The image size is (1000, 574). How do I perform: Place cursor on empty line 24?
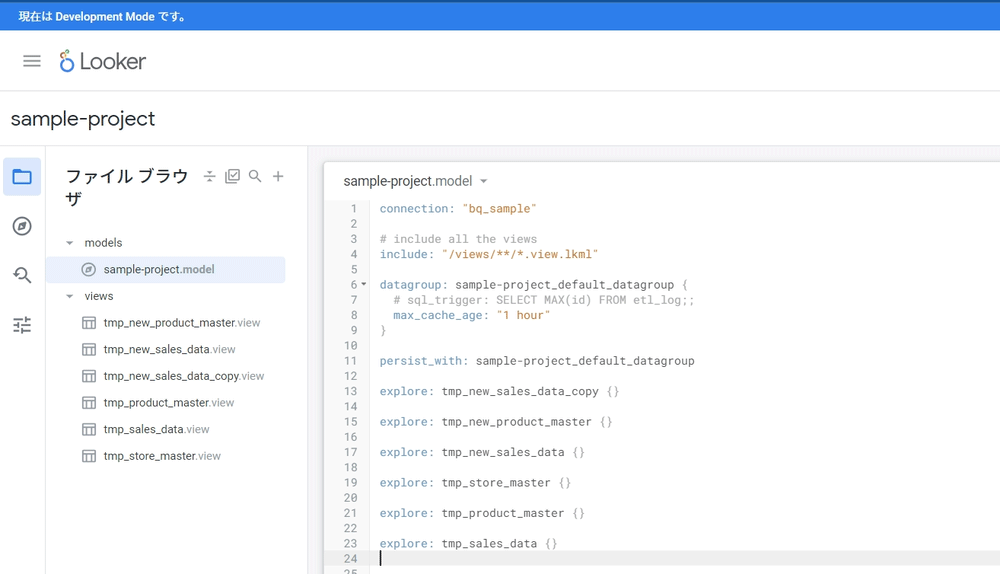pos(600,558)
